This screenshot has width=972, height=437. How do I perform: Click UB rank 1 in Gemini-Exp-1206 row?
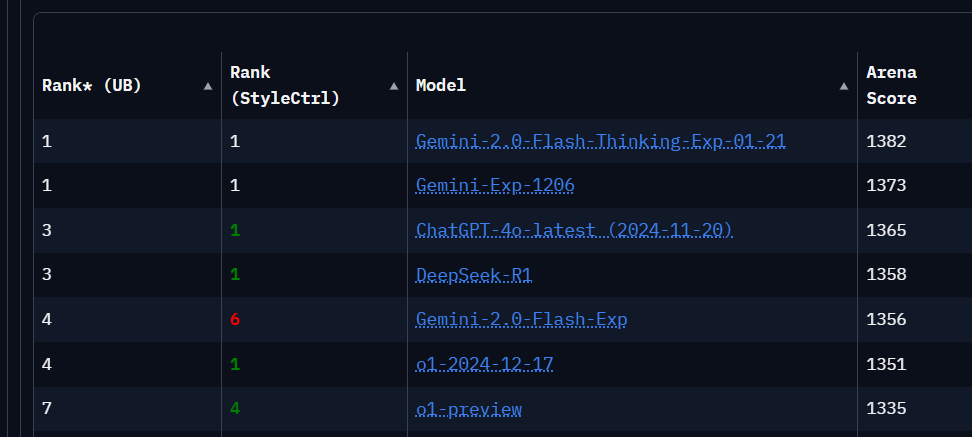tap(46, 185)
